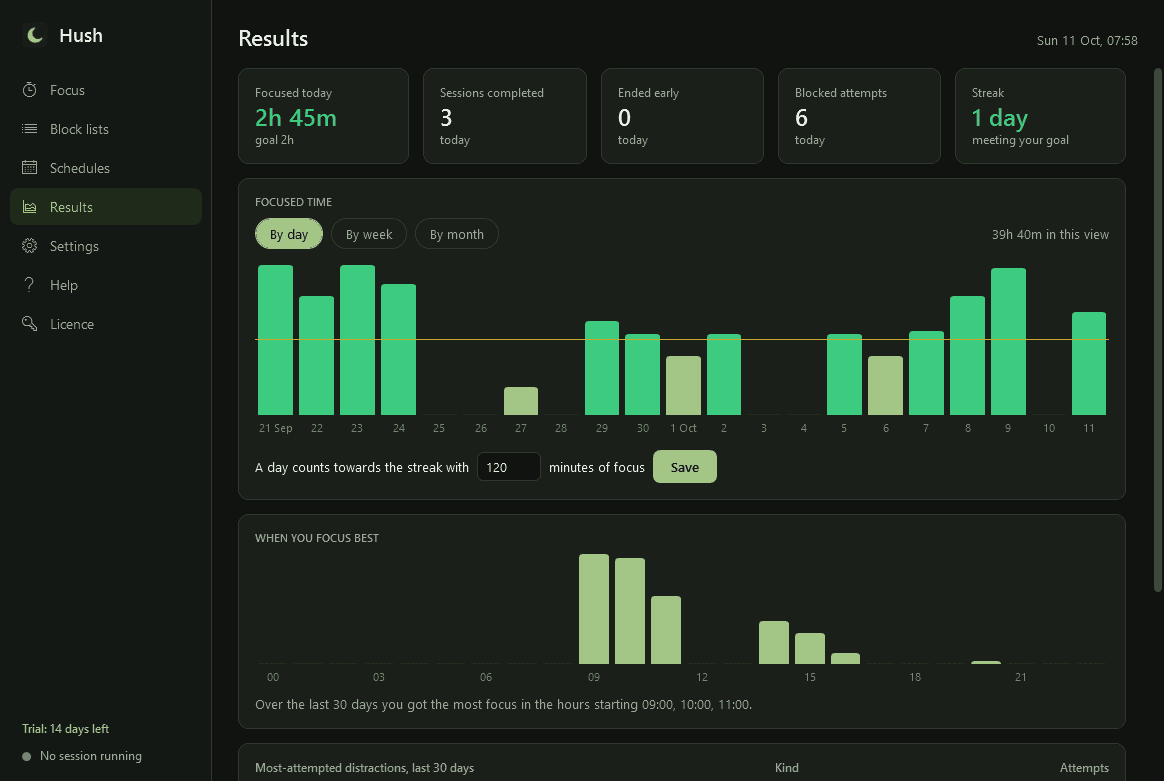Click "Trial: 14 days left" text
Viewport: 1164px width, 781px height.
coord(65,729)
